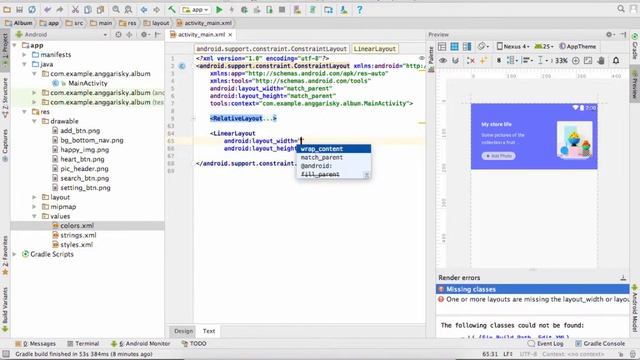Switch to the Design tab
640x360 pixels.
(183, 331)
